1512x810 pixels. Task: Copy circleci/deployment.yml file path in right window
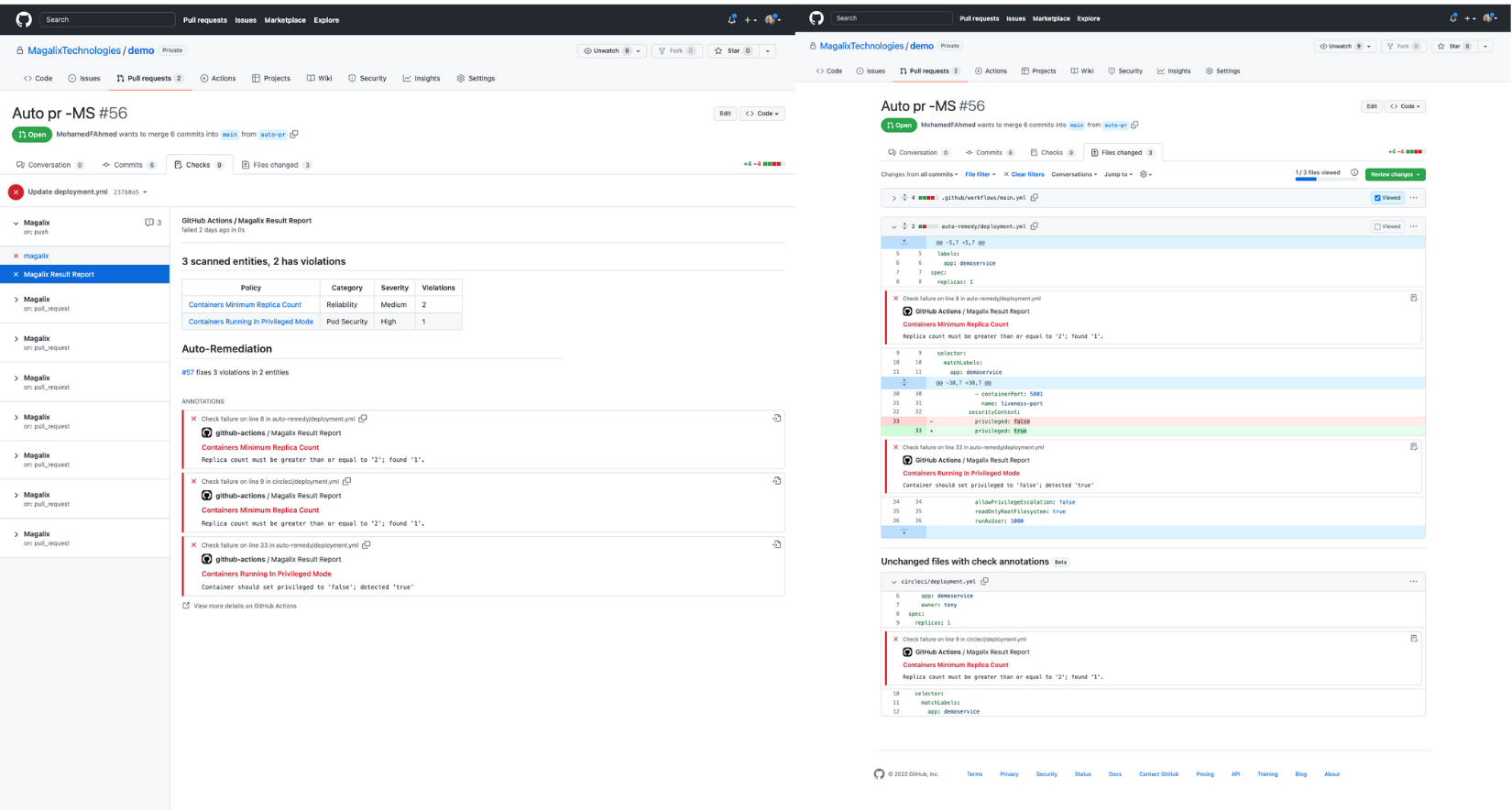(984, 582)
